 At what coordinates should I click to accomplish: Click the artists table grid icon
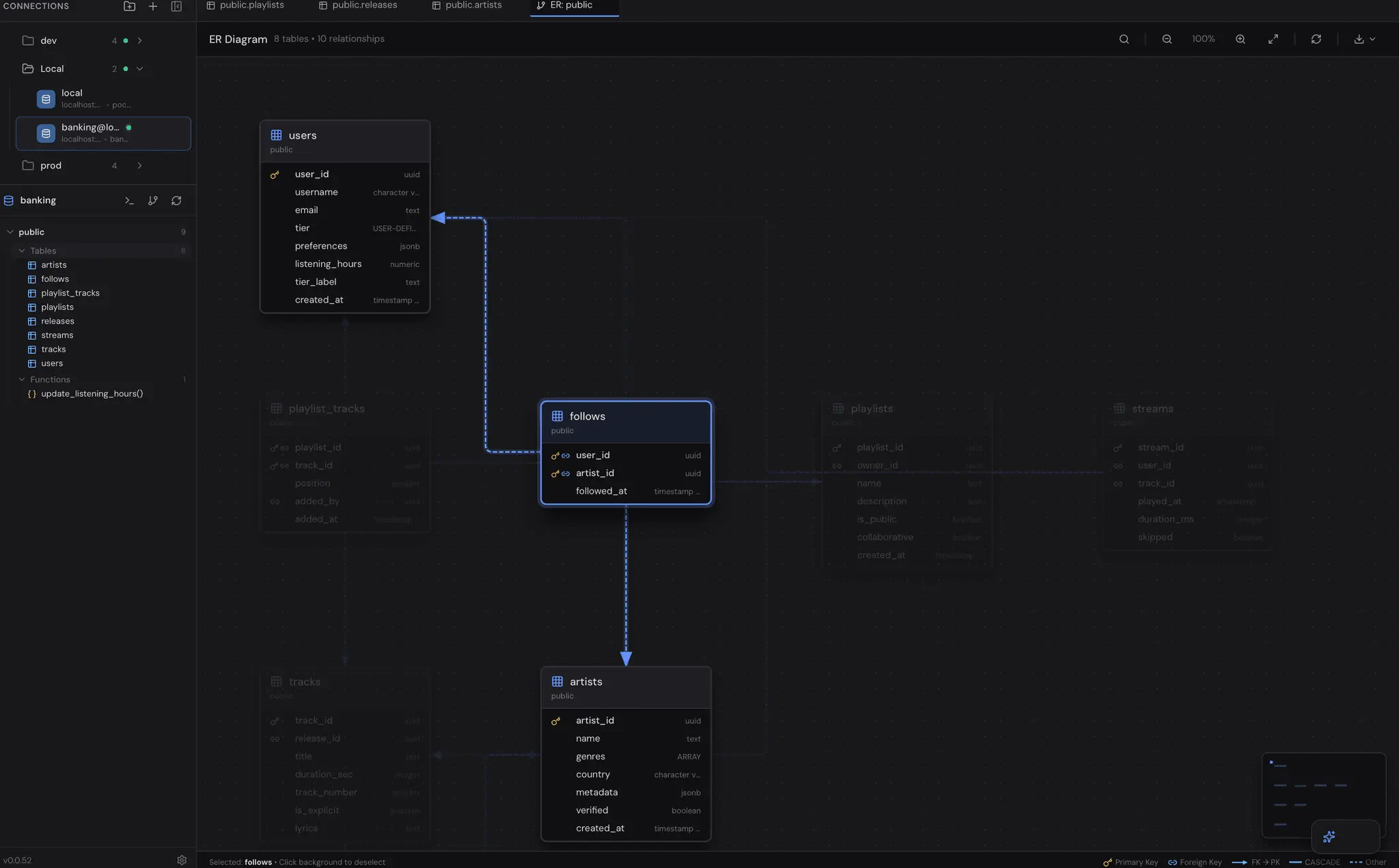tap(557, 682)
